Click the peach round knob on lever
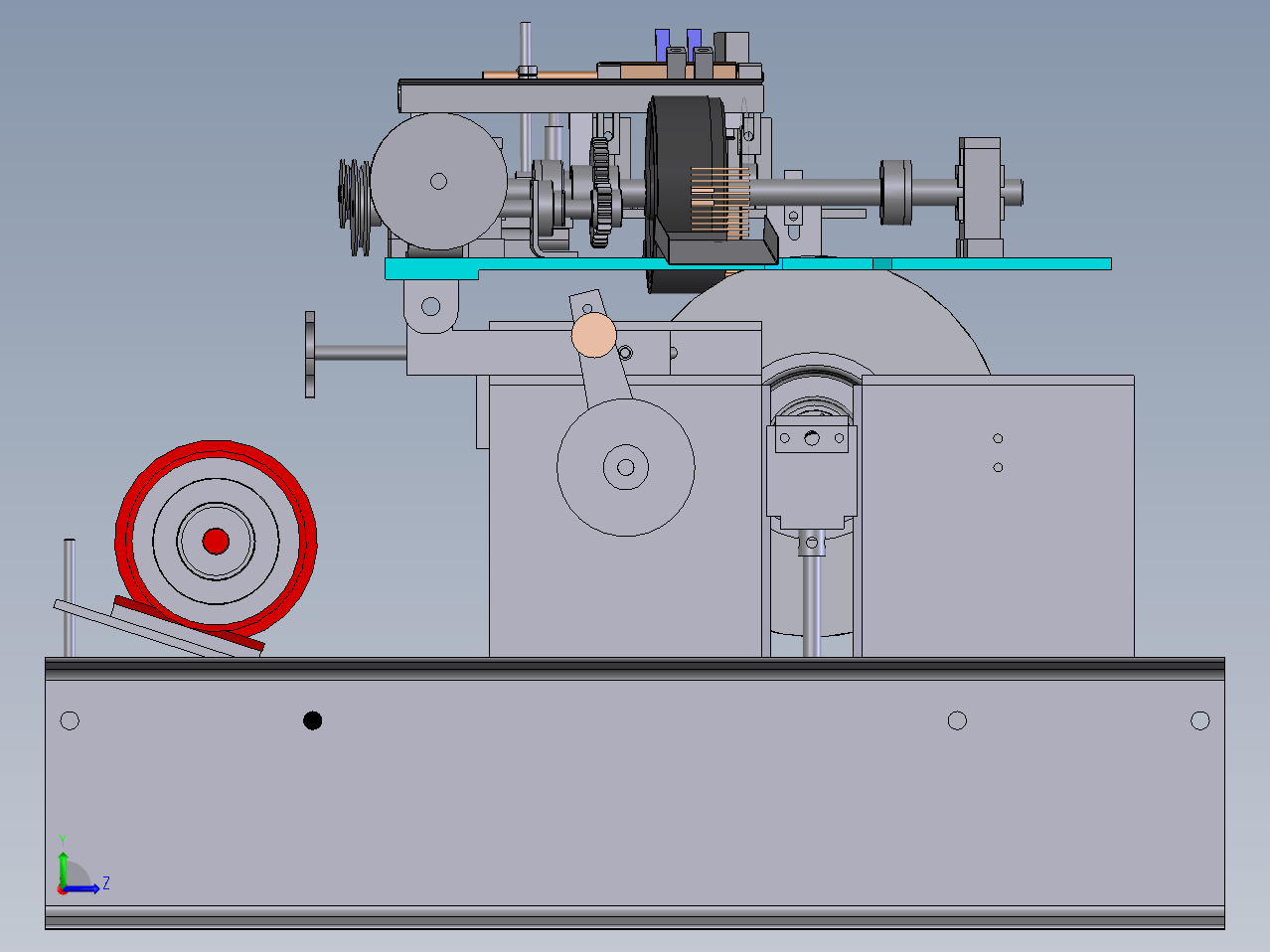 594,335
